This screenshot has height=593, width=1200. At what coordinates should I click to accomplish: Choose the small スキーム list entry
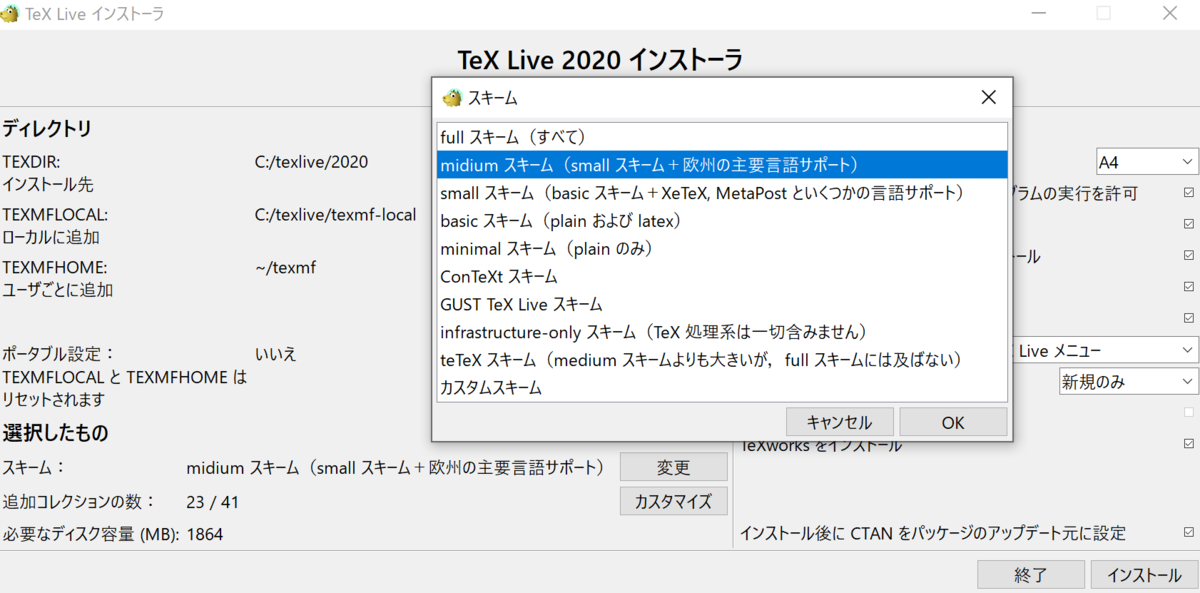tap(722, 192)
